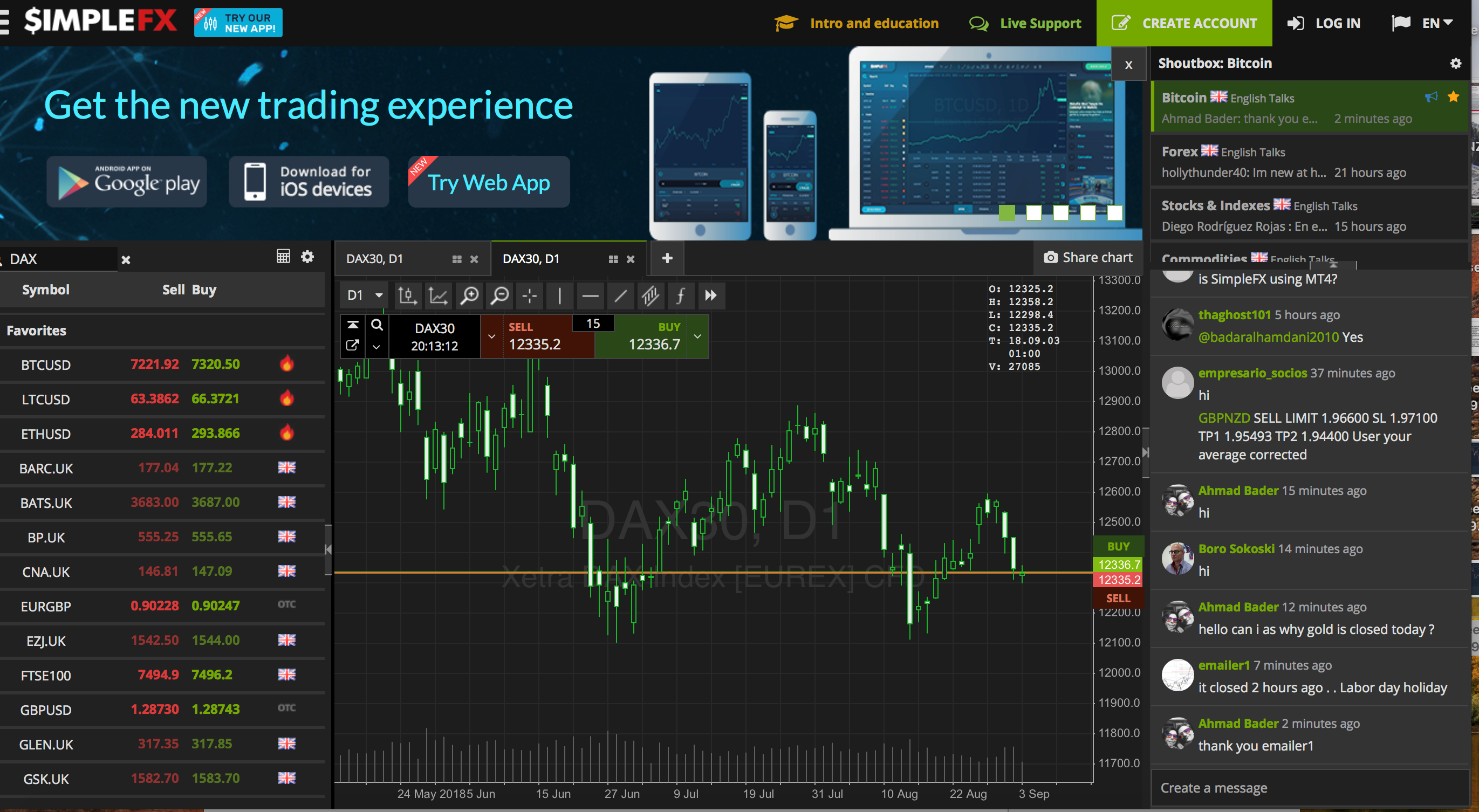Select the fourth banner slide indicator
The width and height of the screenshot is (1479, 812).
[1088, 213]
